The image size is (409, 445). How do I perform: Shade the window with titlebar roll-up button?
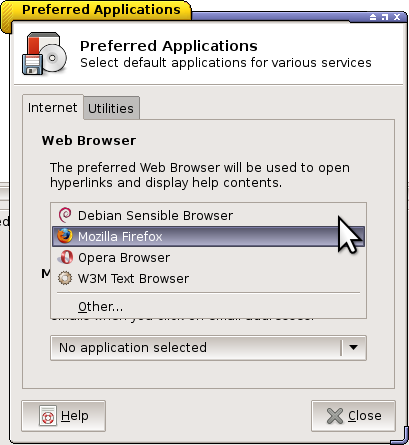pyautogui.click(x=373, y=17)
